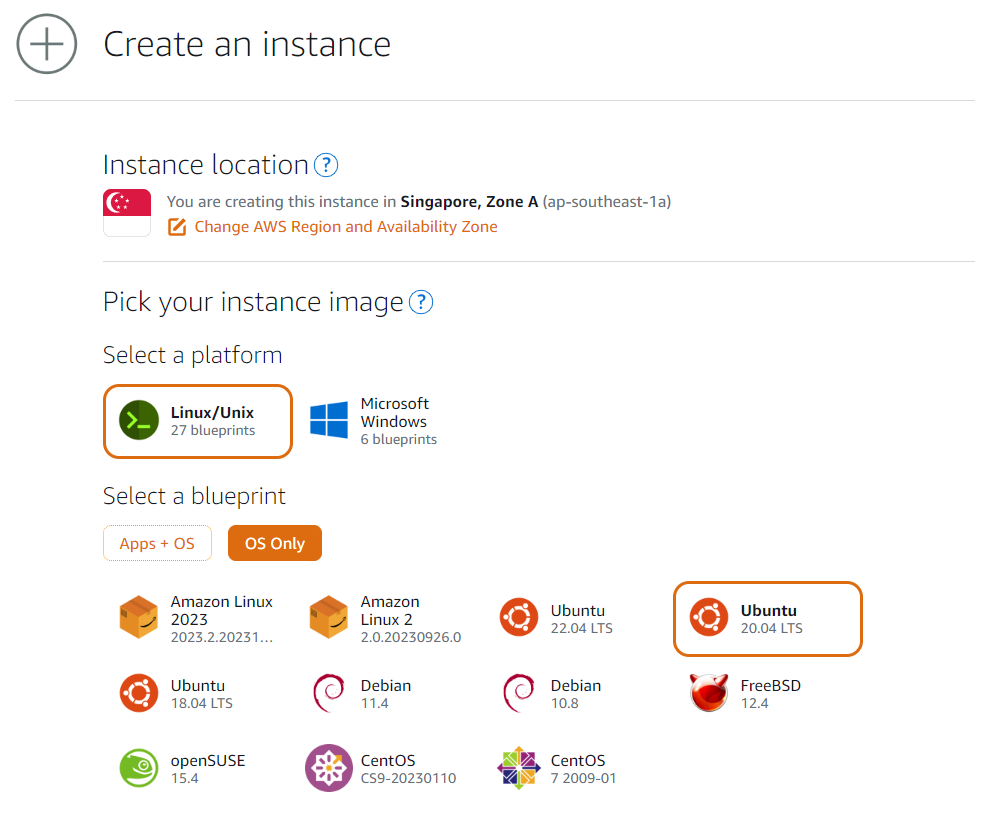Select the Amazon Linux 2 blueprint icon

(x=329, y=618)
